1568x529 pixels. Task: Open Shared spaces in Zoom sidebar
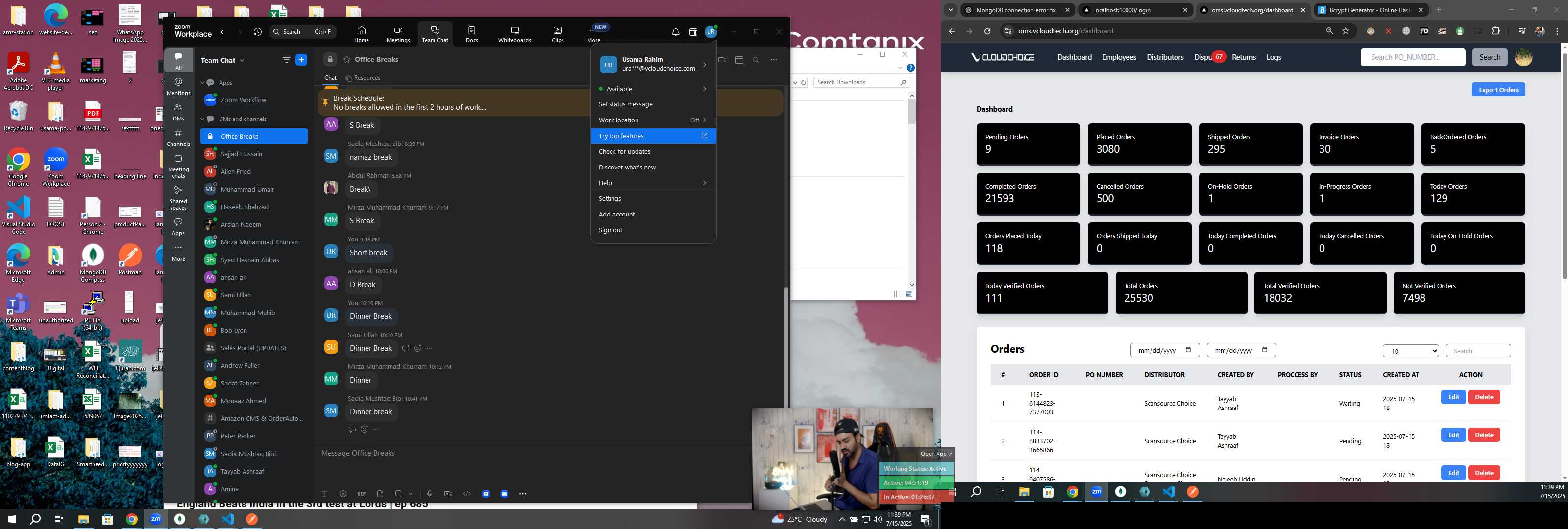tap(178, 198)
